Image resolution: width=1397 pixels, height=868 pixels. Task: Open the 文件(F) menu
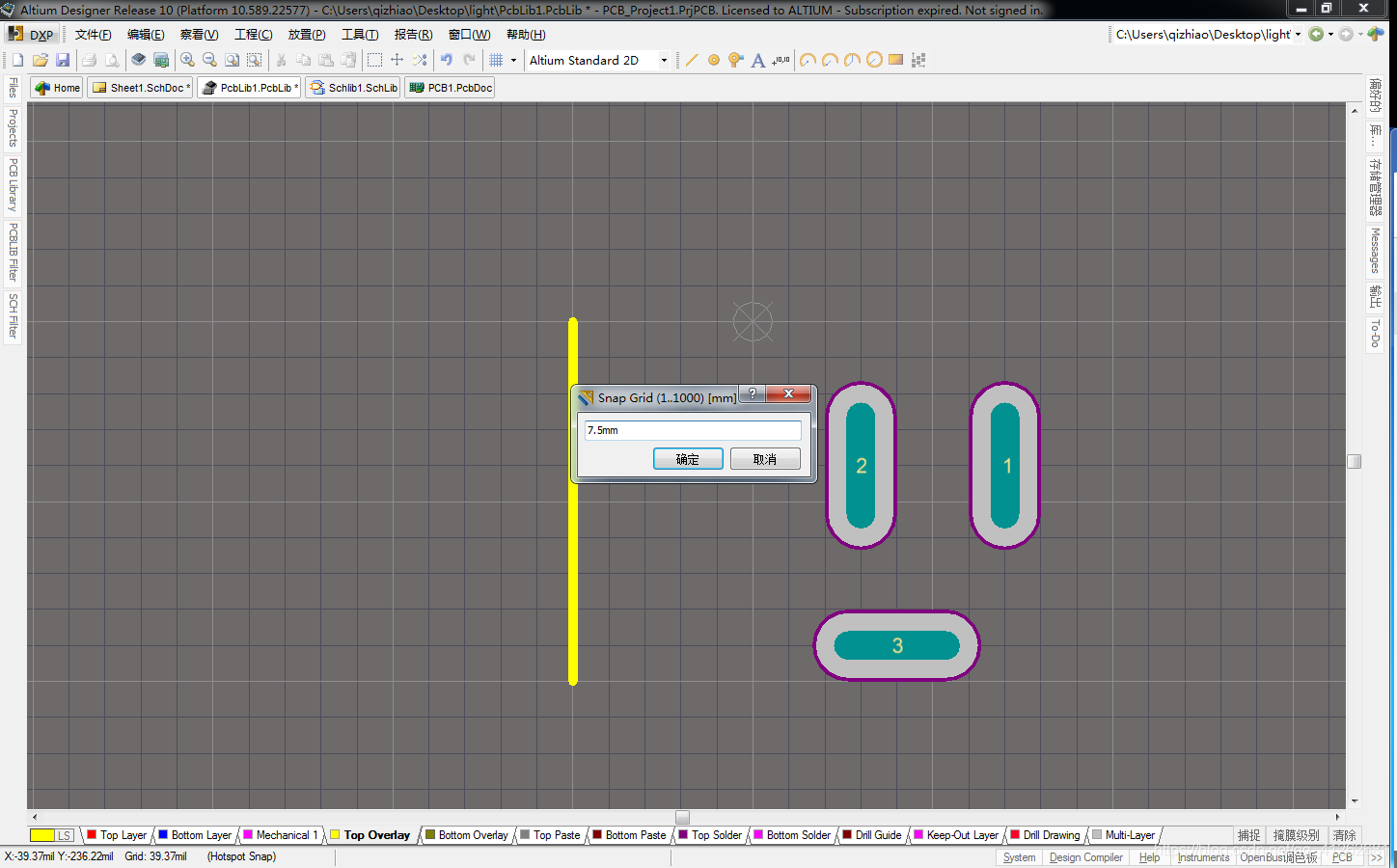(x=94, y=34)
